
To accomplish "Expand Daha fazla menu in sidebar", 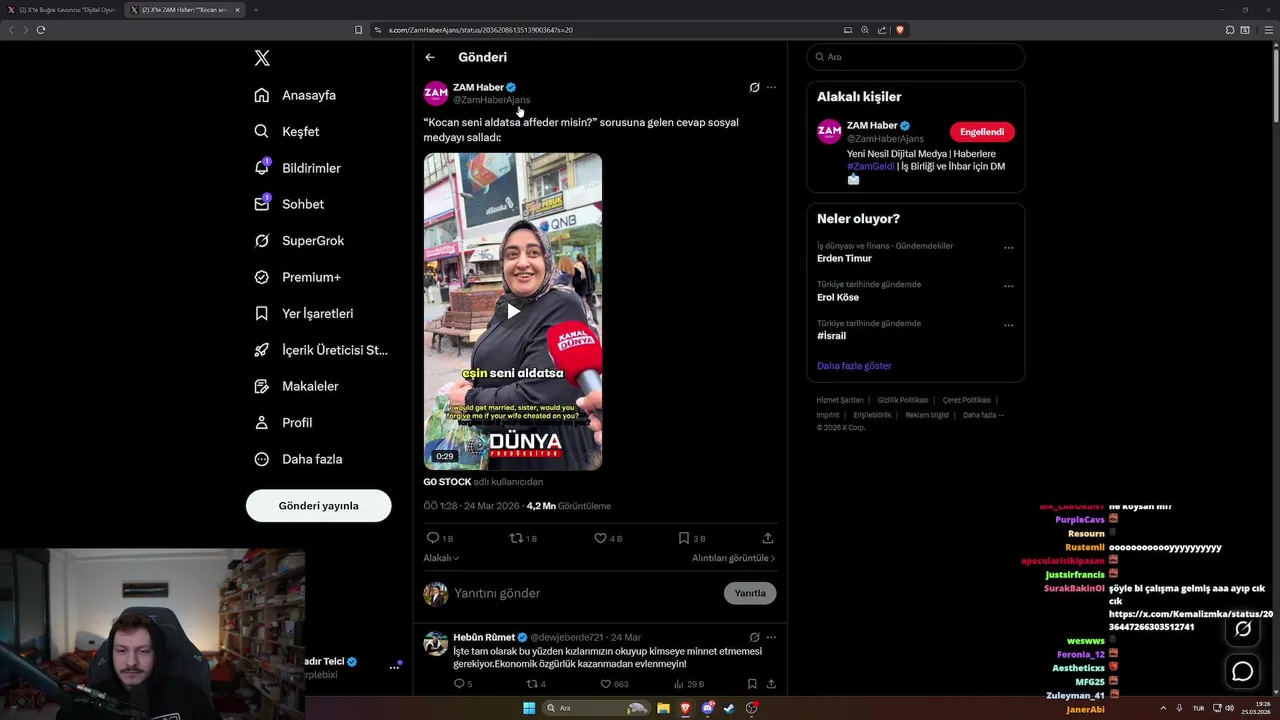I will pyautogui.click(x=298, y=459).
